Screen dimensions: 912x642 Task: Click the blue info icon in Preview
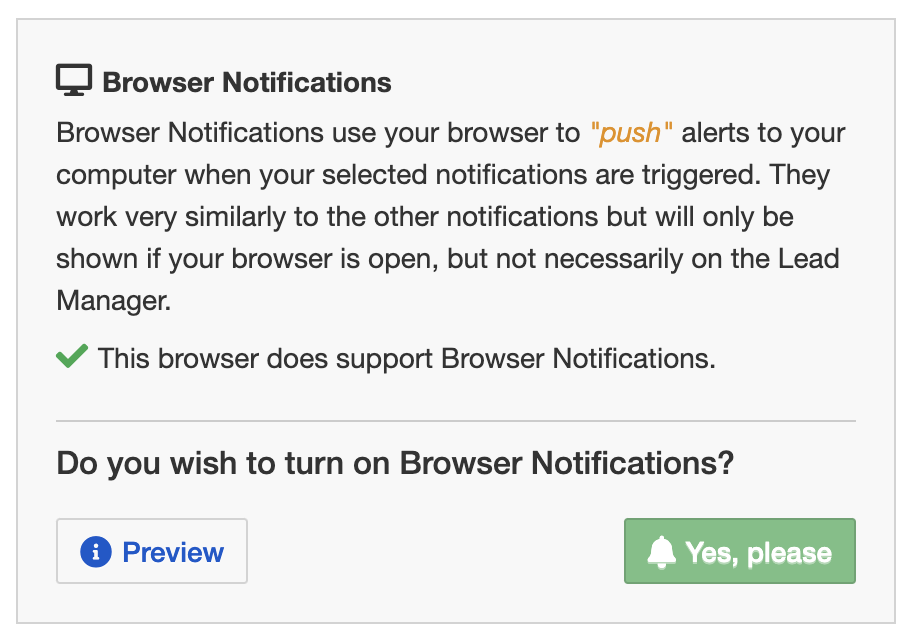(96, 551)
